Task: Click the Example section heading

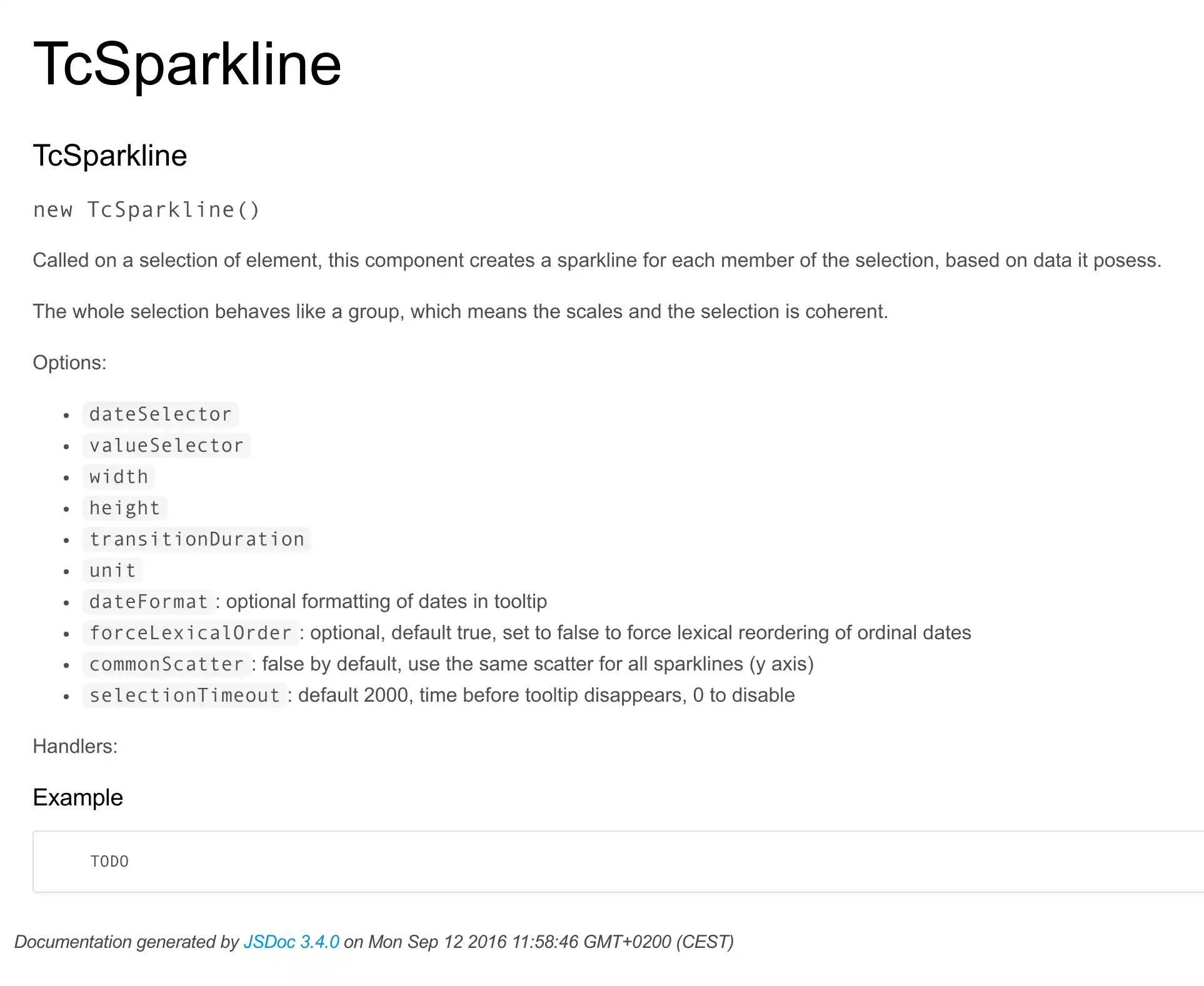Action: [78, 798]
